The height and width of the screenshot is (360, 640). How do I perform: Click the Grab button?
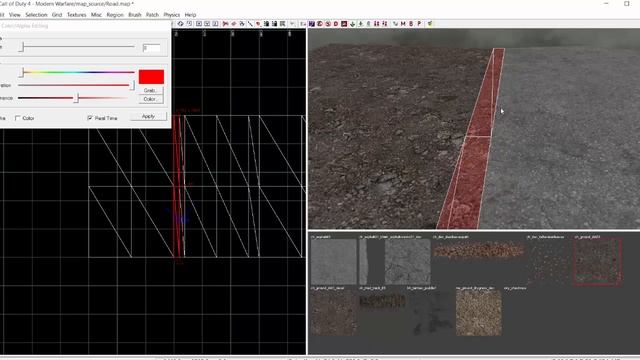coord(151,90)
